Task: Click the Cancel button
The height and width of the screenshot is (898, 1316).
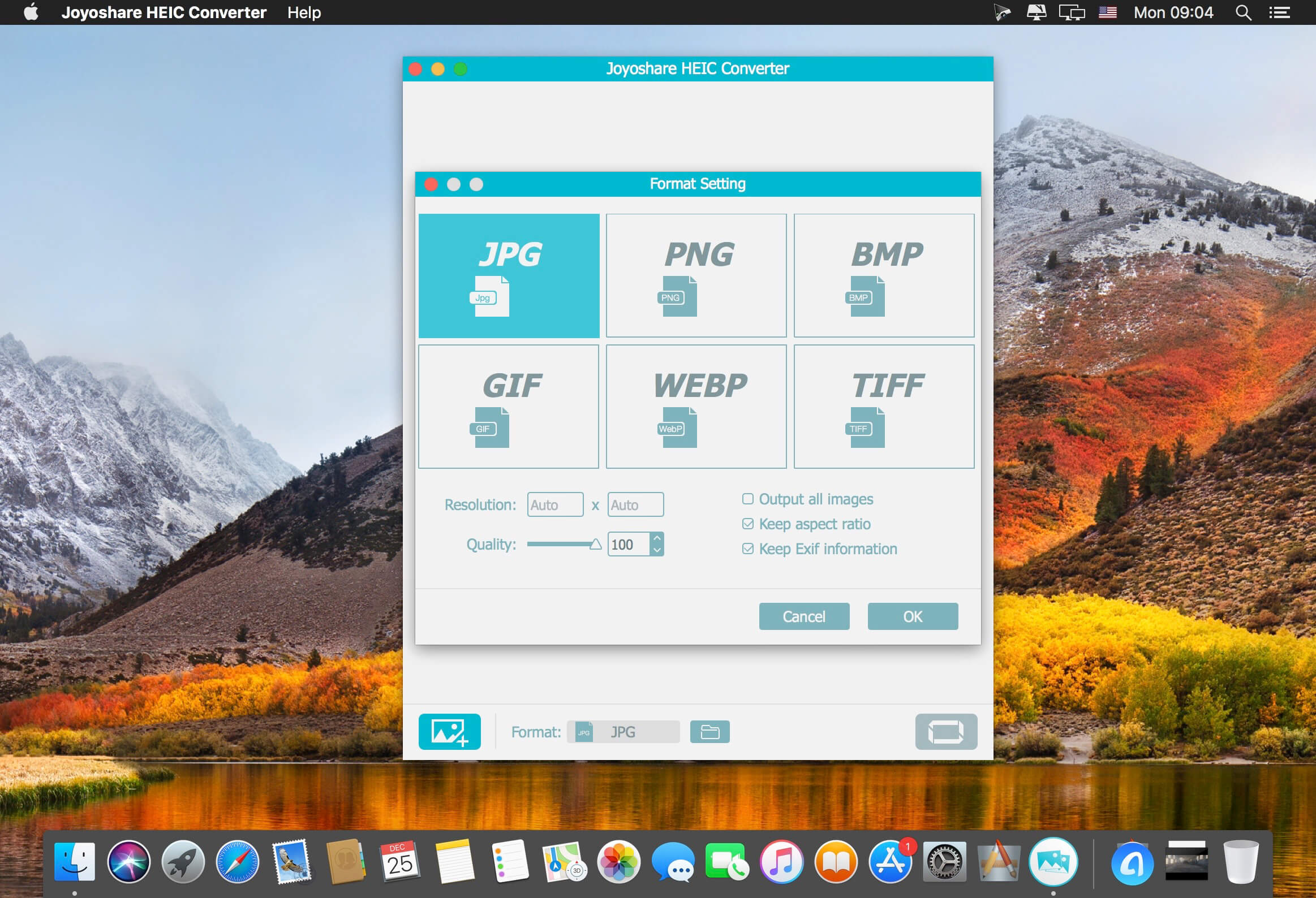Action: 804,616
